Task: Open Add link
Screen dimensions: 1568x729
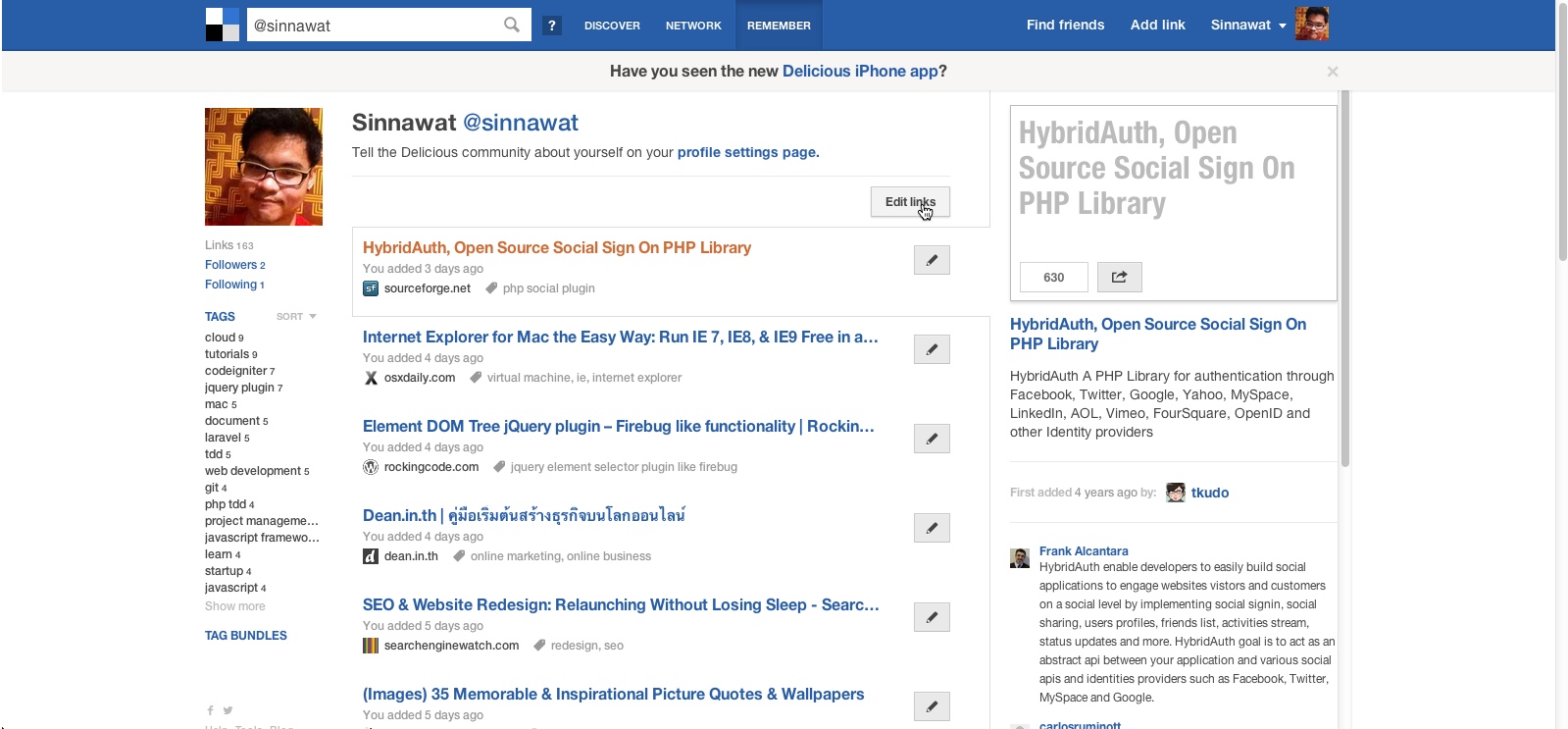Action: 1158,25
